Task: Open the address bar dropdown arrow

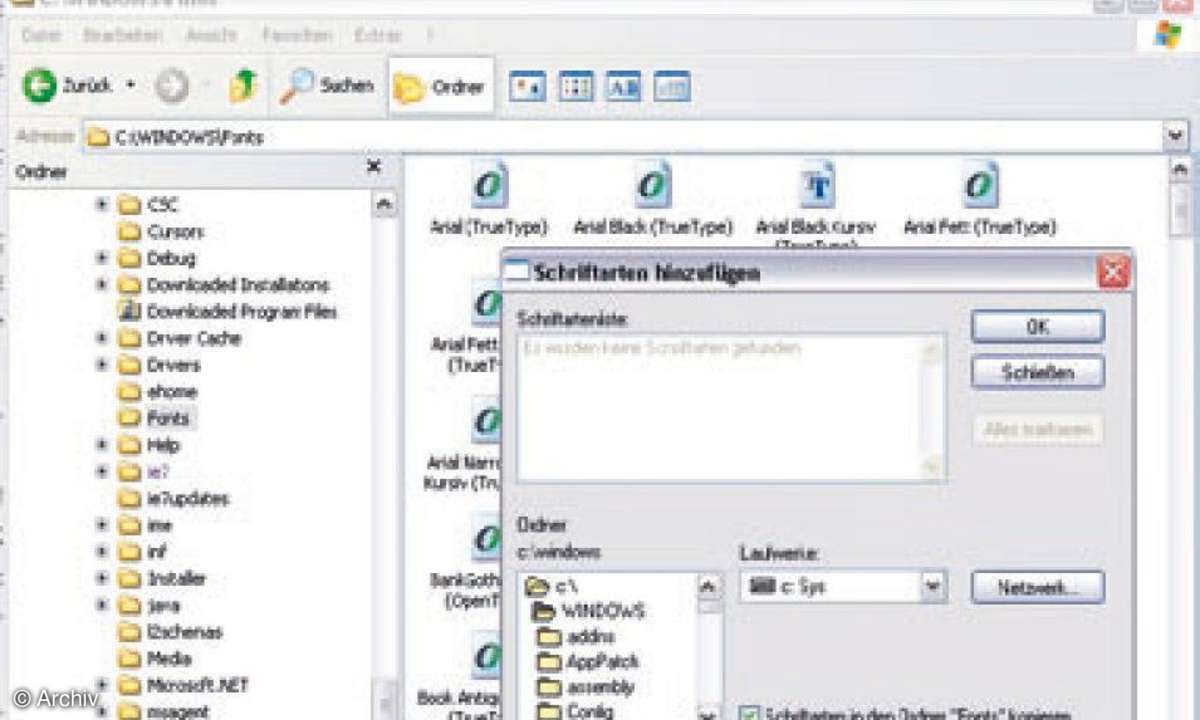Action: (1175, 135)
